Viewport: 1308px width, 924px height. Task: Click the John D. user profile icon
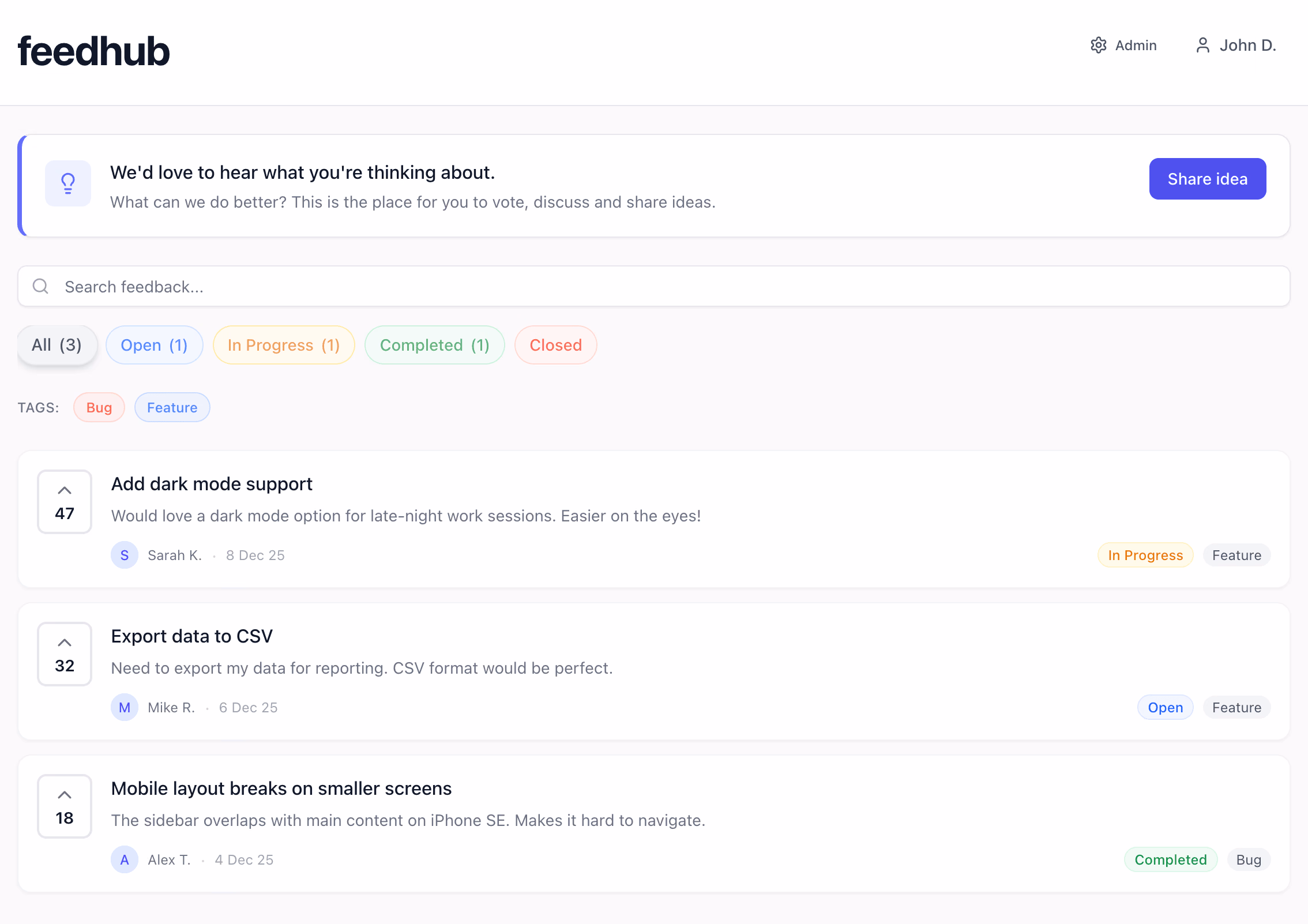(x=1202, y=45)
